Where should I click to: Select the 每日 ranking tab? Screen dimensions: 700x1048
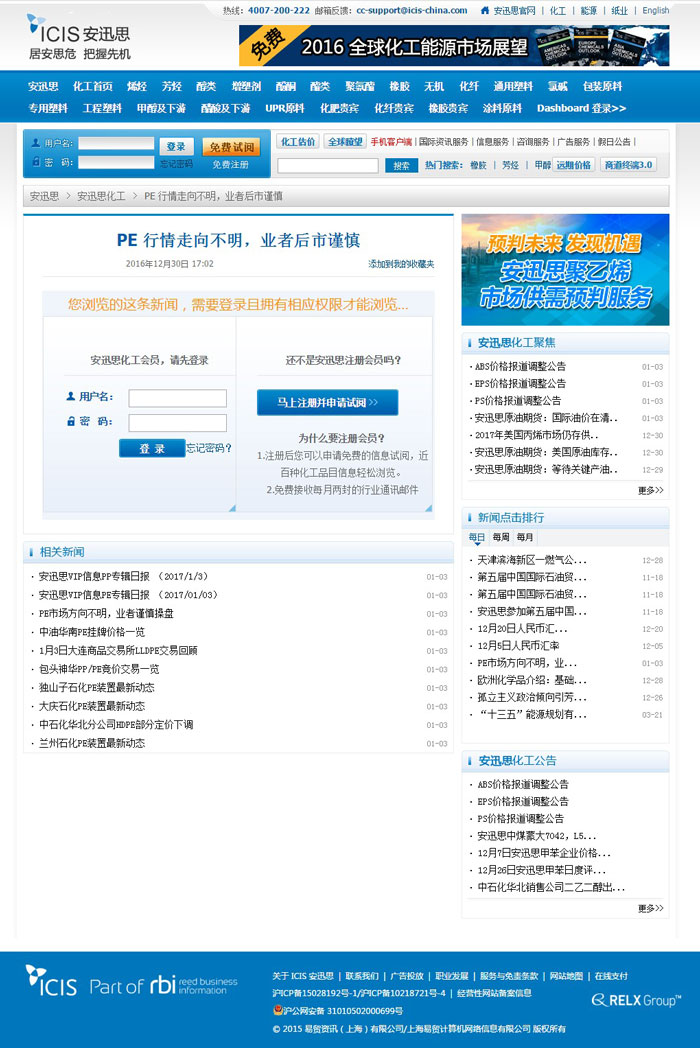[x=477, y=537]
